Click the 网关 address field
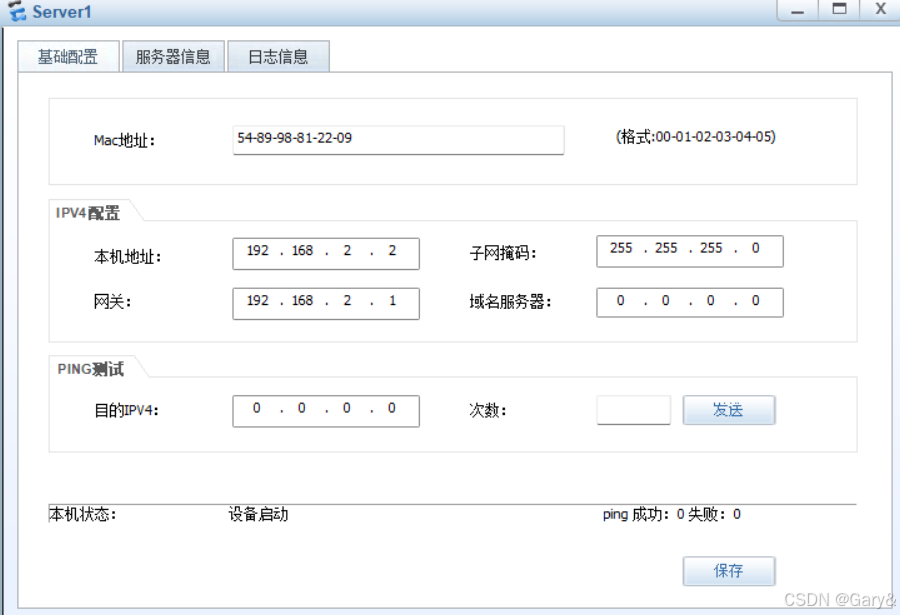Screen dimensions: 900x615 point(326,303)
